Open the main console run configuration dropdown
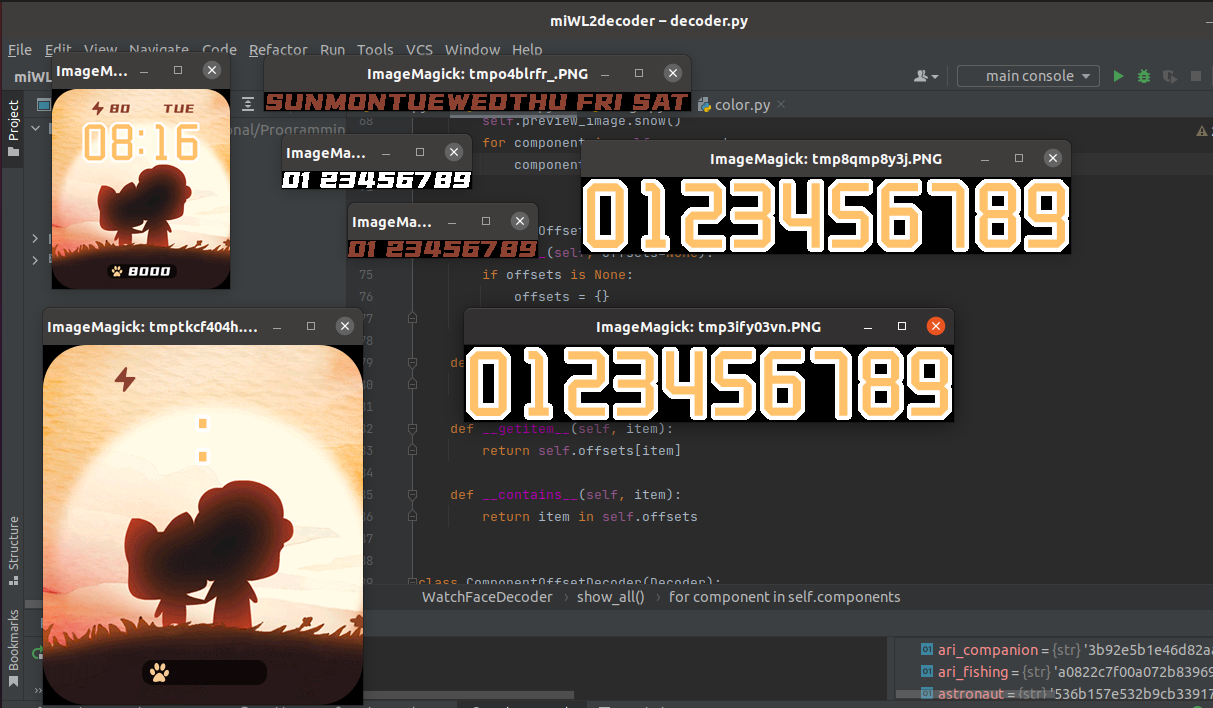1213x708 pixels. coord(1028,76)
